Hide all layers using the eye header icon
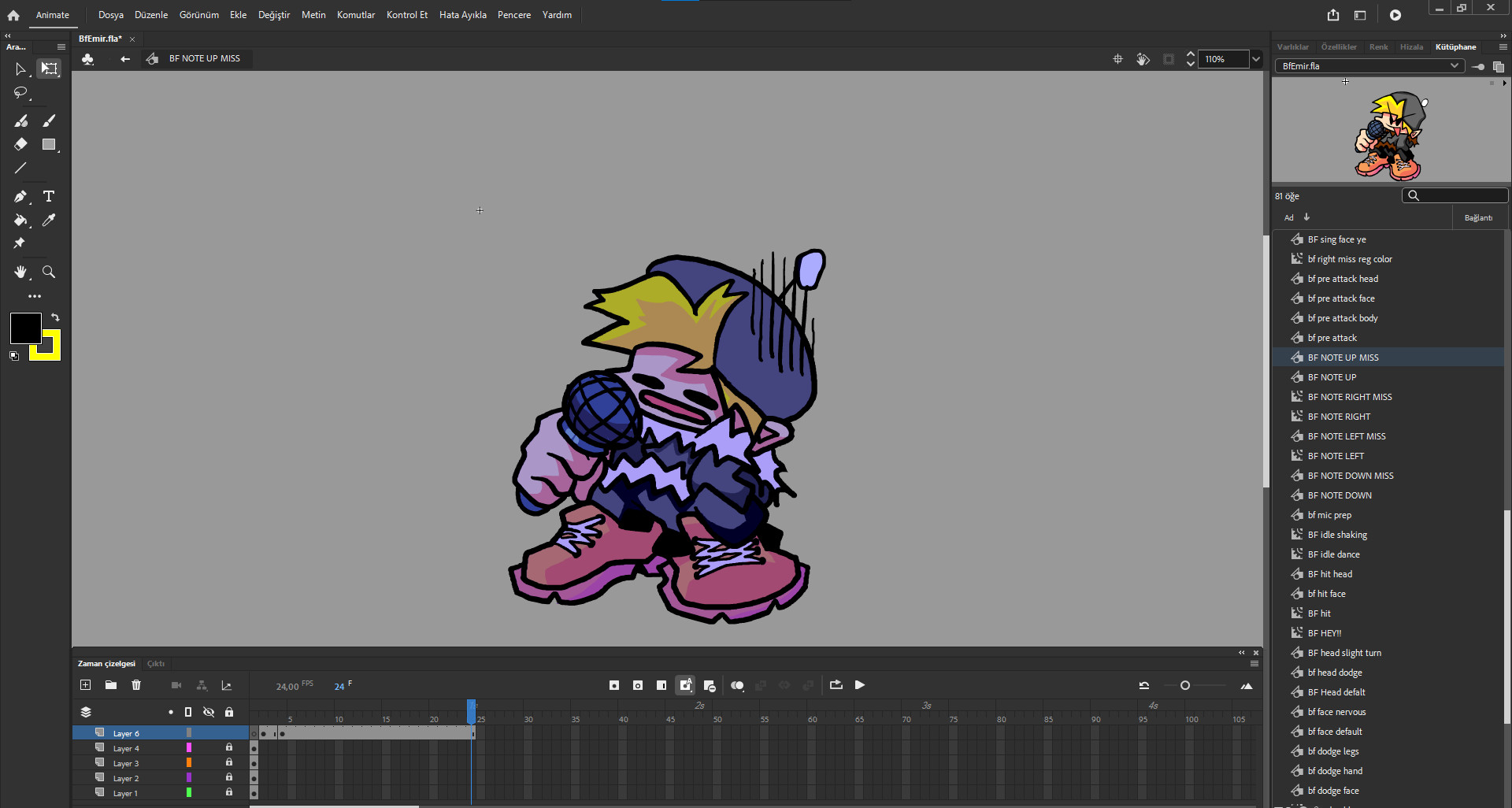Viewport: 1512px width, 808px height. point(209,712)
